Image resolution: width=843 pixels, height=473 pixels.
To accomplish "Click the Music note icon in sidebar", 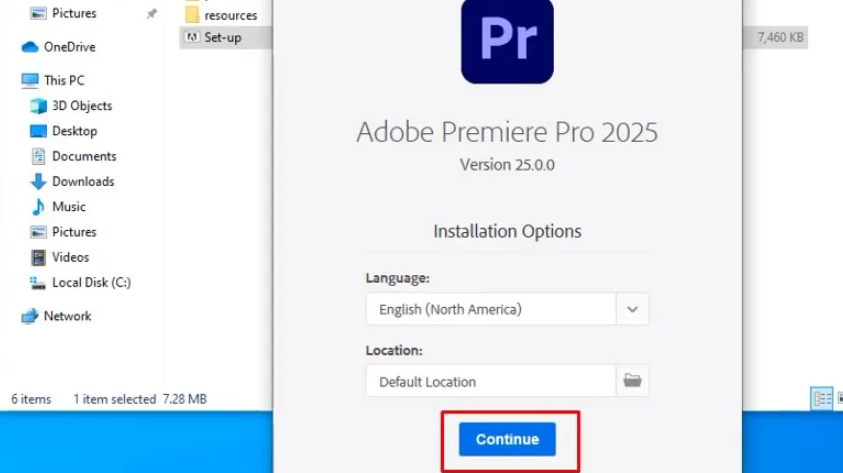I will click(38, 206).
